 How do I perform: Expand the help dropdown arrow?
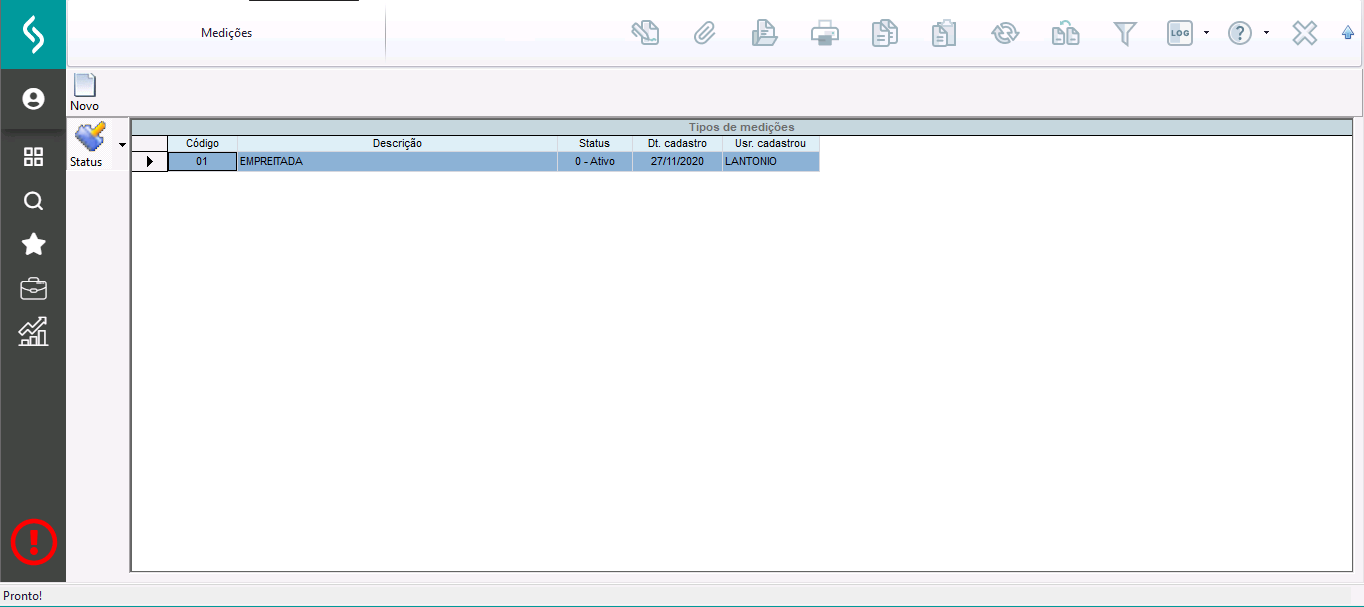tap(1266, 33)
